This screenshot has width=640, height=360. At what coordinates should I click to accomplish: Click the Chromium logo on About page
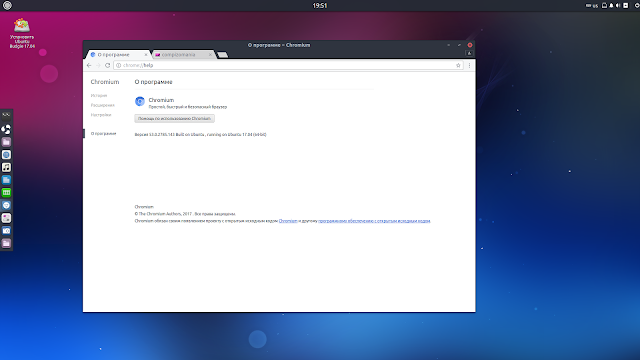140,101
